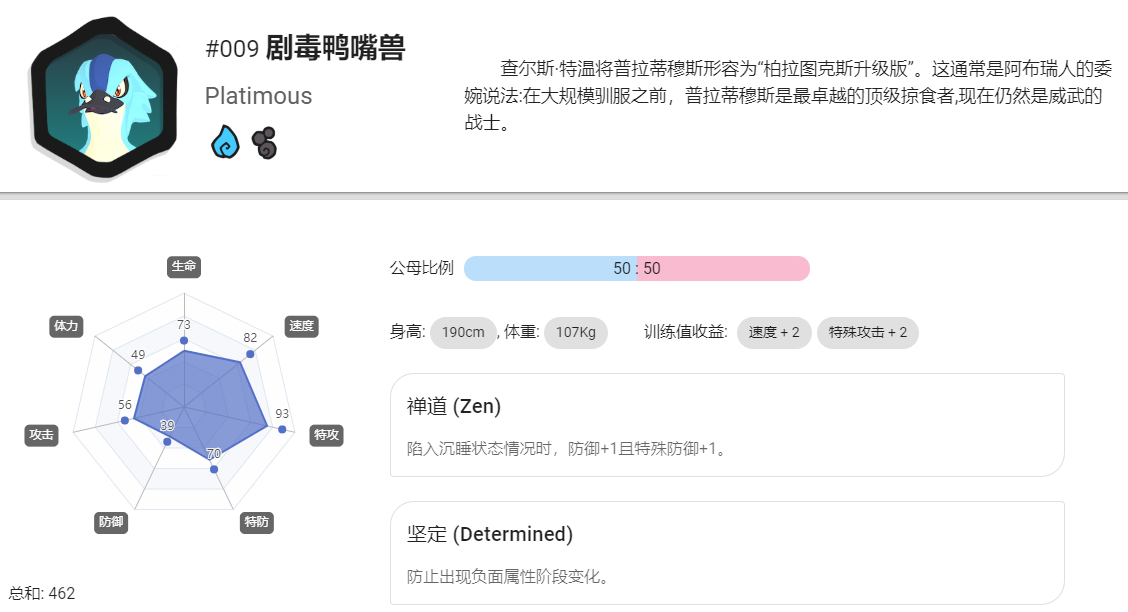The width and height of the screenshot is (1128, 612).
Task: Click the 93 data point on radar
Action: coord(282,429)
